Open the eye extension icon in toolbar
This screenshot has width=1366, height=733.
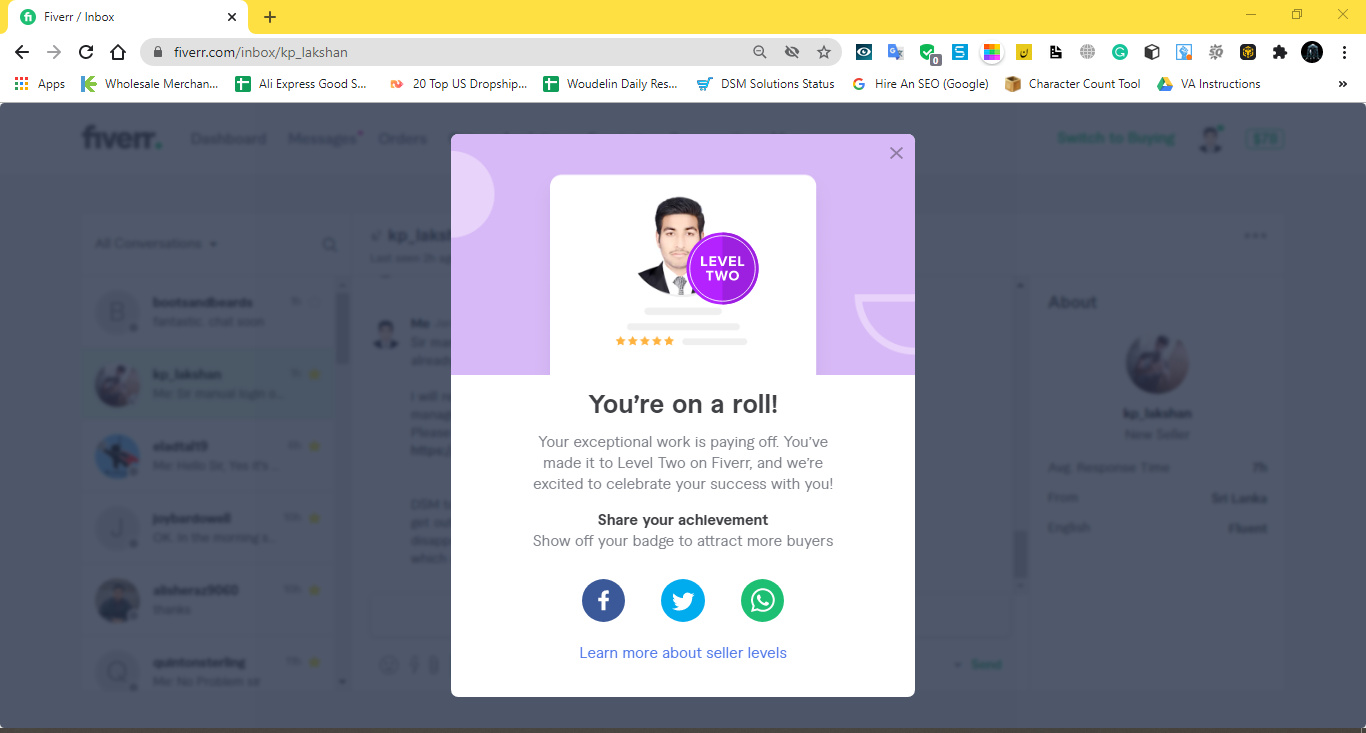click(x=864, y=52)
